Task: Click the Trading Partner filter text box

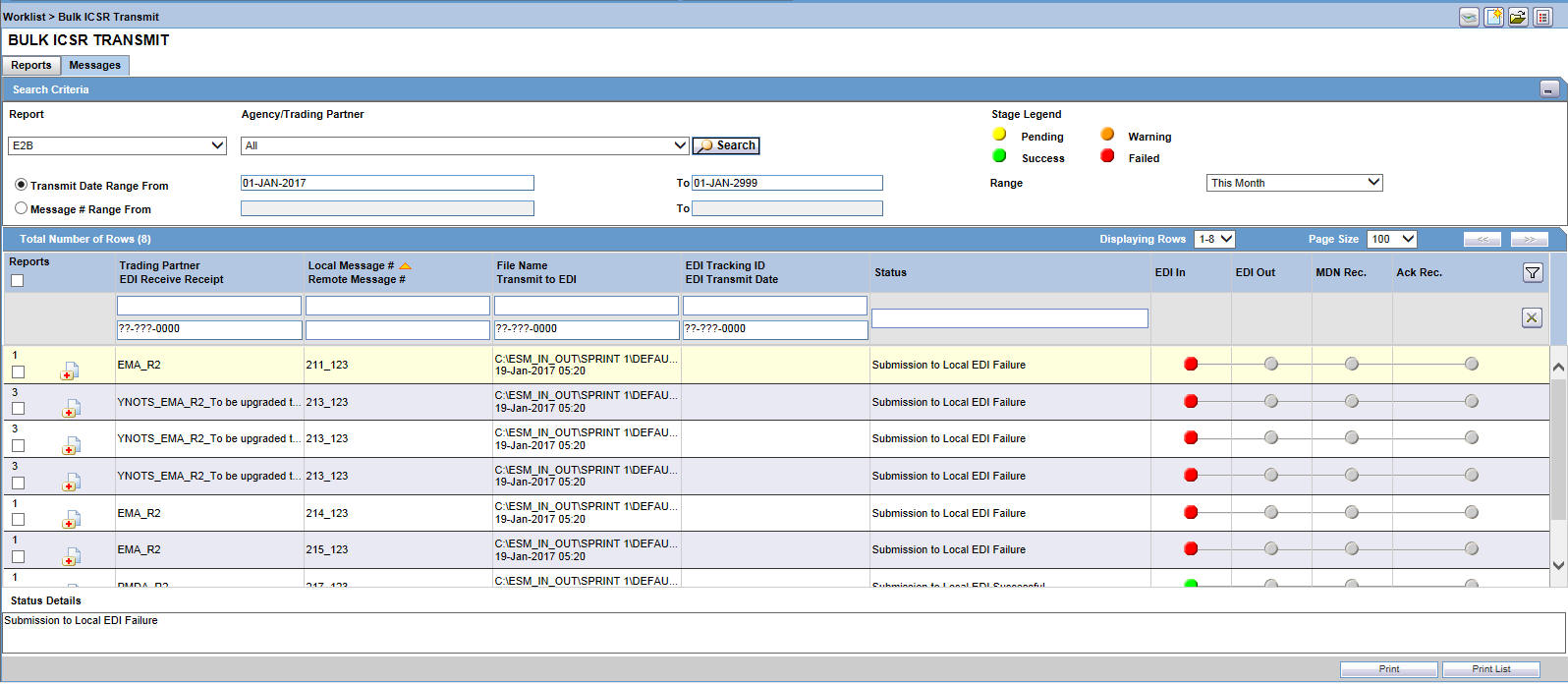Action: pyautogui.click(x=209, y=306)
